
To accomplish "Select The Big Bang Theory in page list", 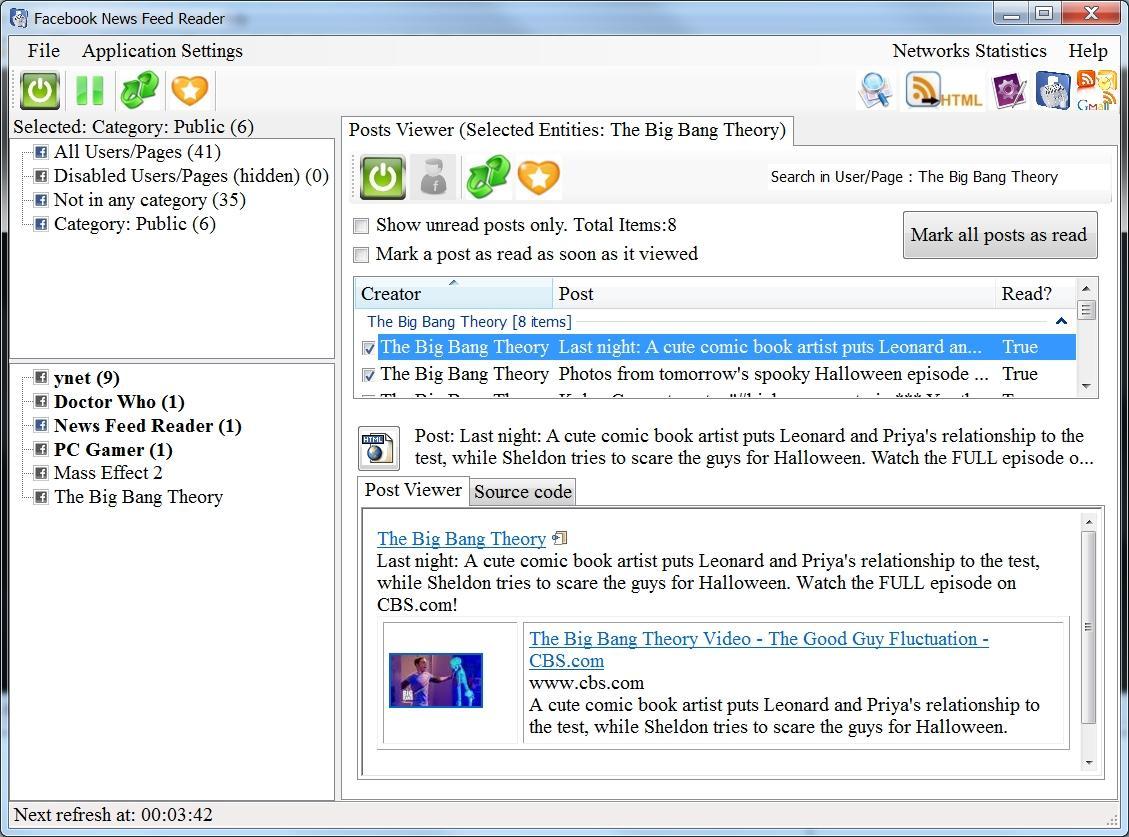I will coord(138,496).
